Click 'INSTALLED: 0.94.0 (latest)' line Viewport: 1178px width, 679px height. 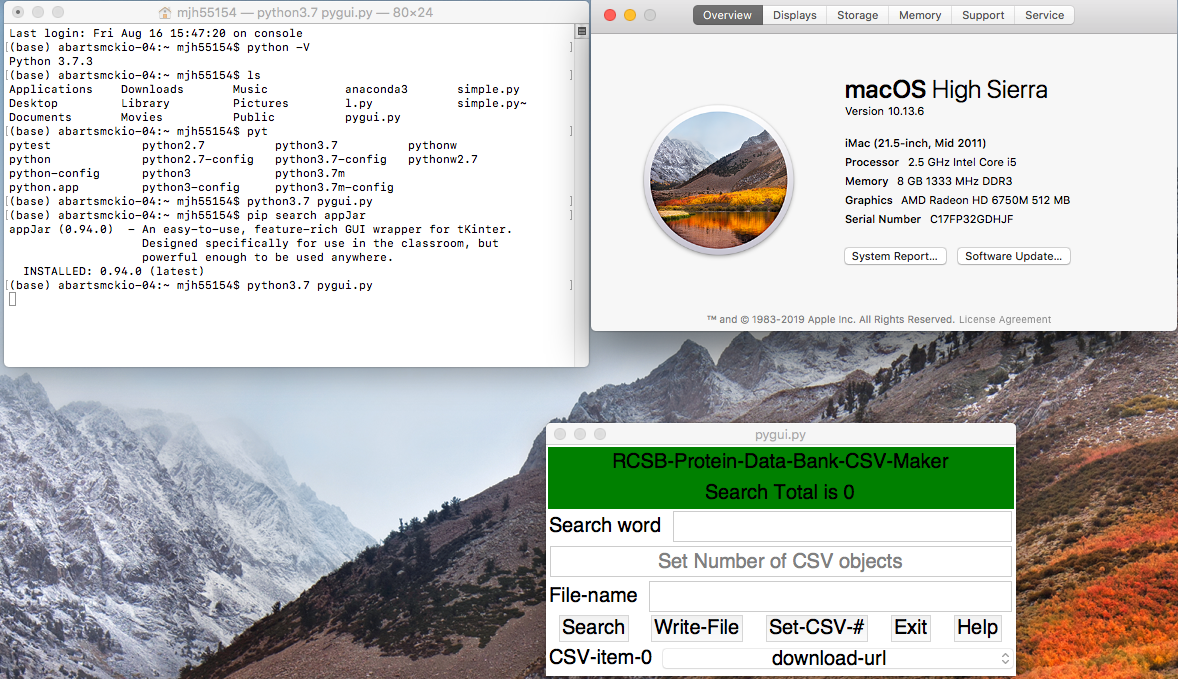pyautogui.click(x=113, y=271)
